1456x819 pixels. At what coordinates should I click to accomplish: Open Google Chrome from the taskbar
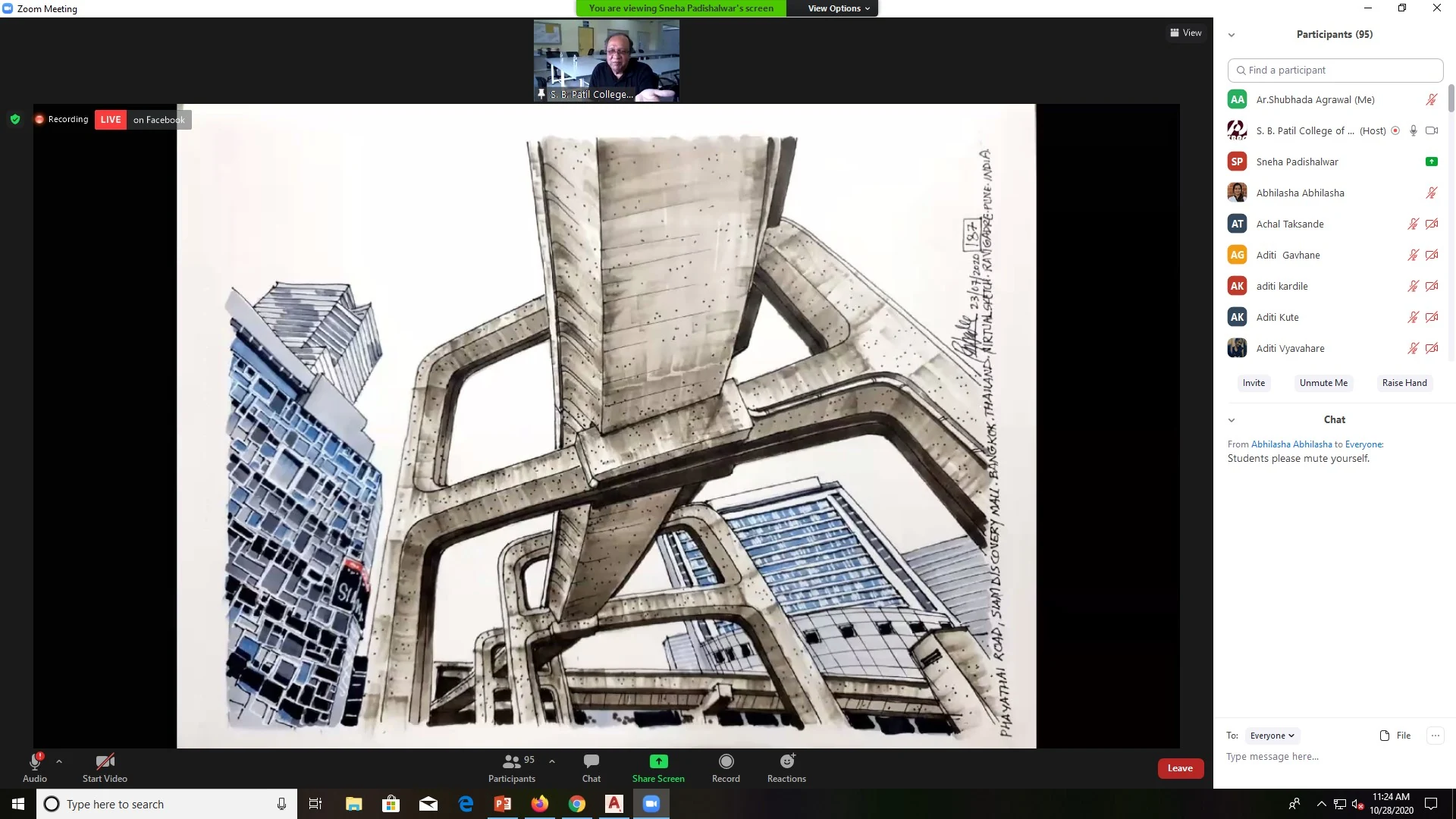577,804
